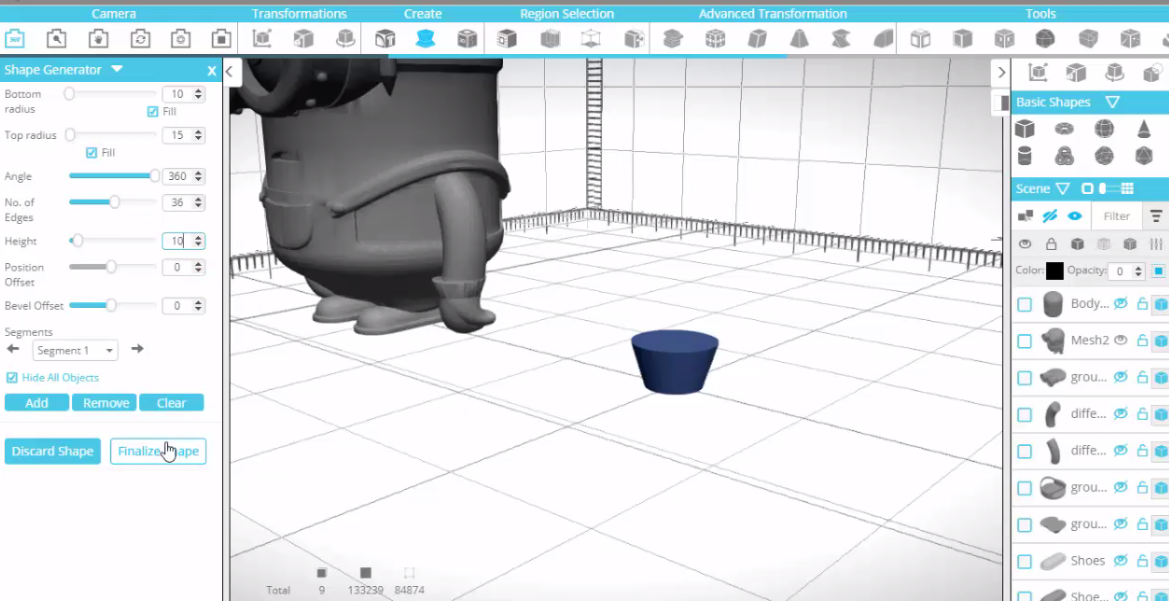
Task: Choose the first icon in the Region Selection group
Action: (x=507, y=38)
